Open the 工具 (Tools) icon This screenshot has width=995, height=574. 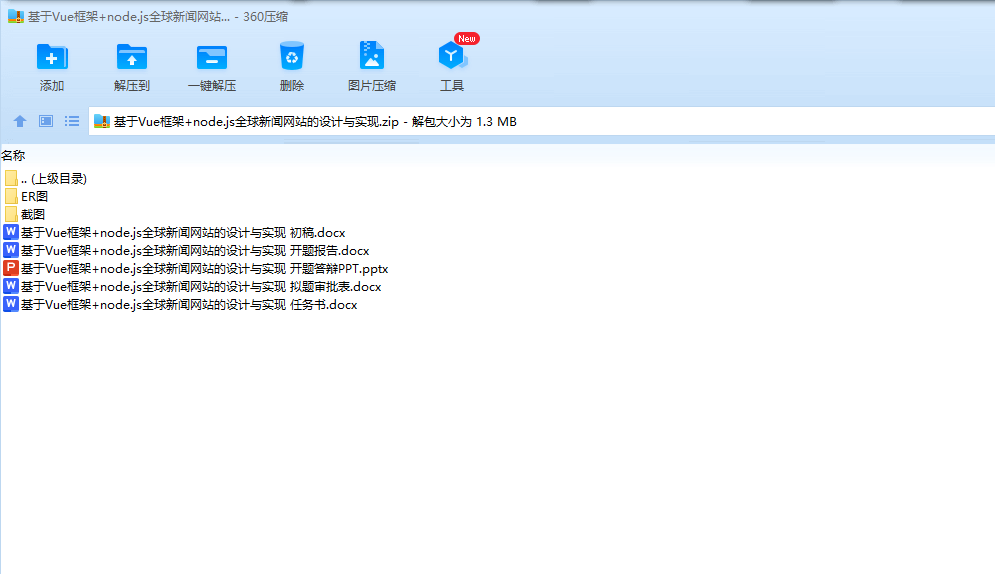452,56
